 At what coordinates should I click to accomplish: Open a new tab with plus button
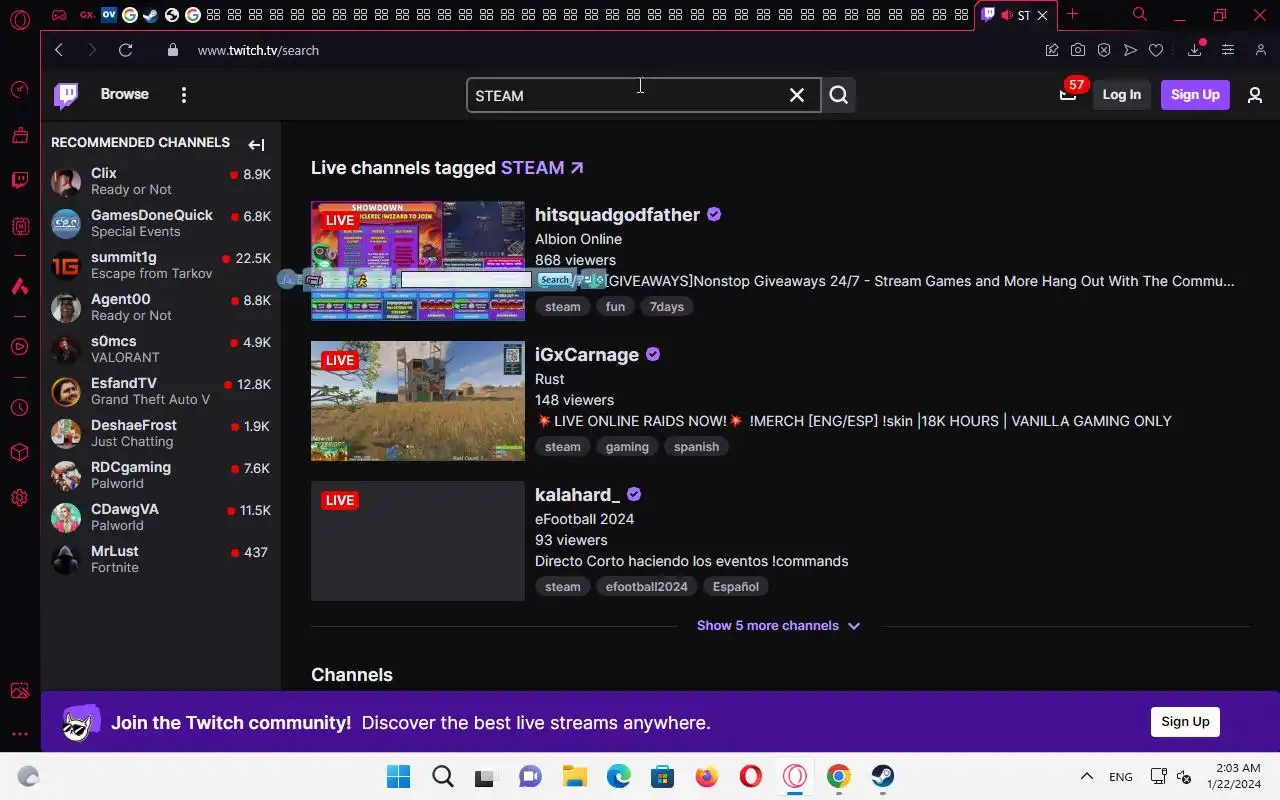click(x=1072, y=14)
